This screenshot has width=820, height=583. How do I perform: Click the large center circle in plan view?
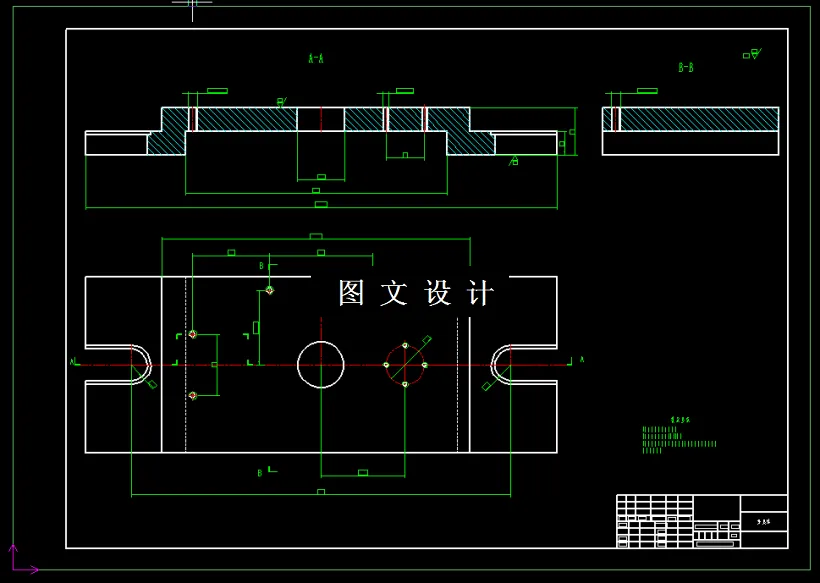pos(320,365)
